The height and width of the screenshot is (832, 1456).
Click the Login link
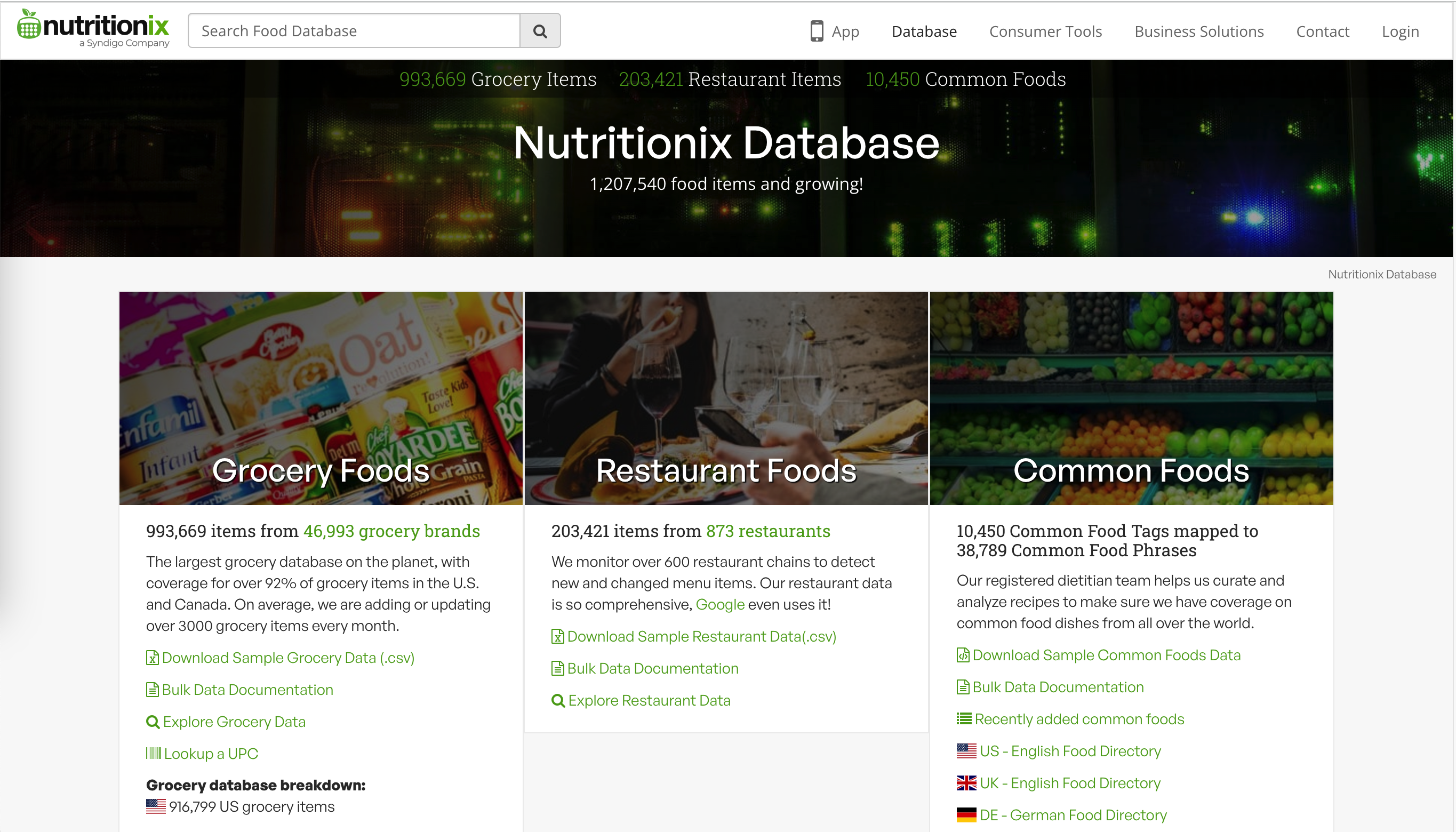click(x=1399, y=31)
